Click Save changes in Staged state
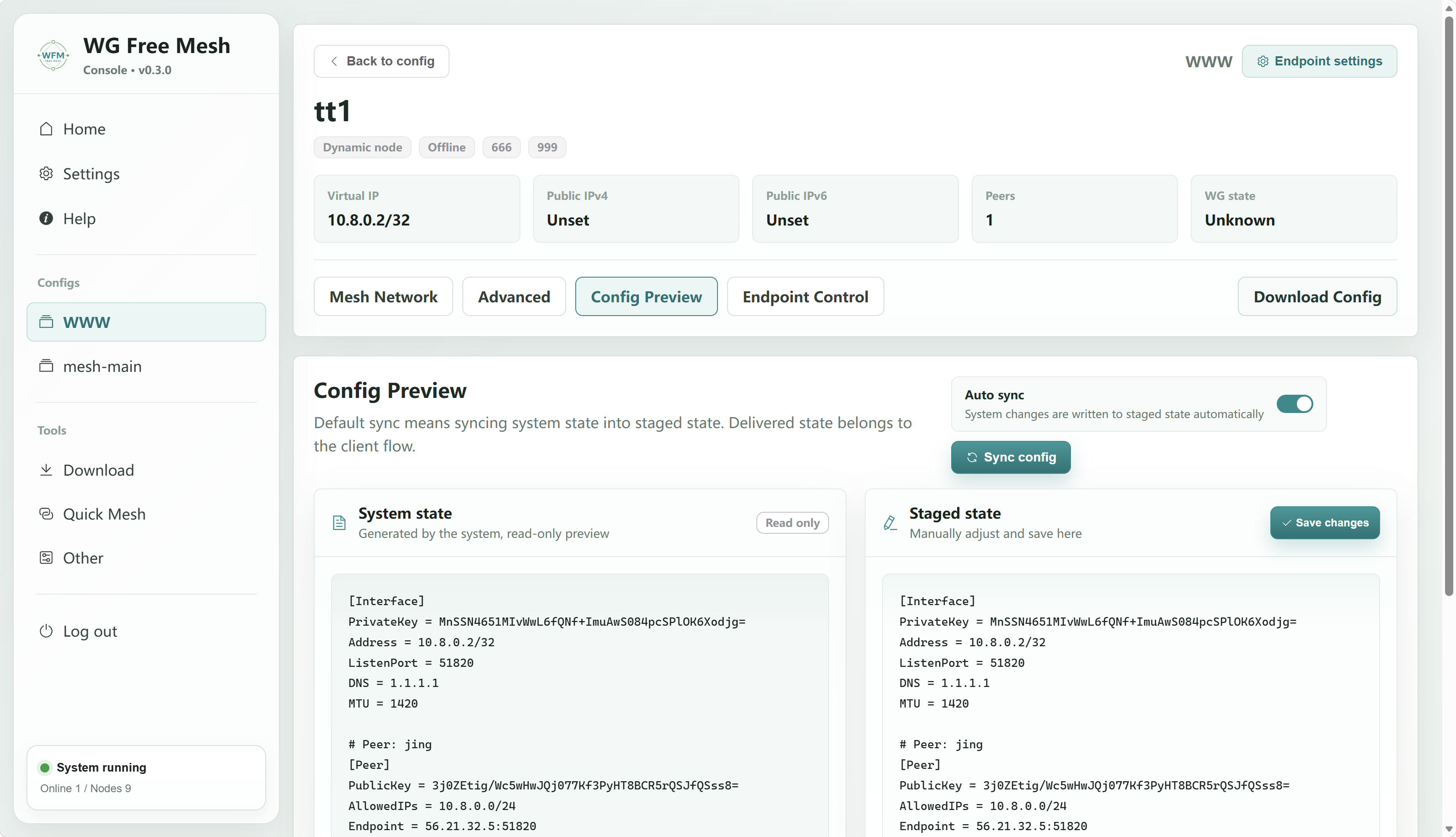1456x837 pixels. pyautogui.click(x=1324, y=522)
